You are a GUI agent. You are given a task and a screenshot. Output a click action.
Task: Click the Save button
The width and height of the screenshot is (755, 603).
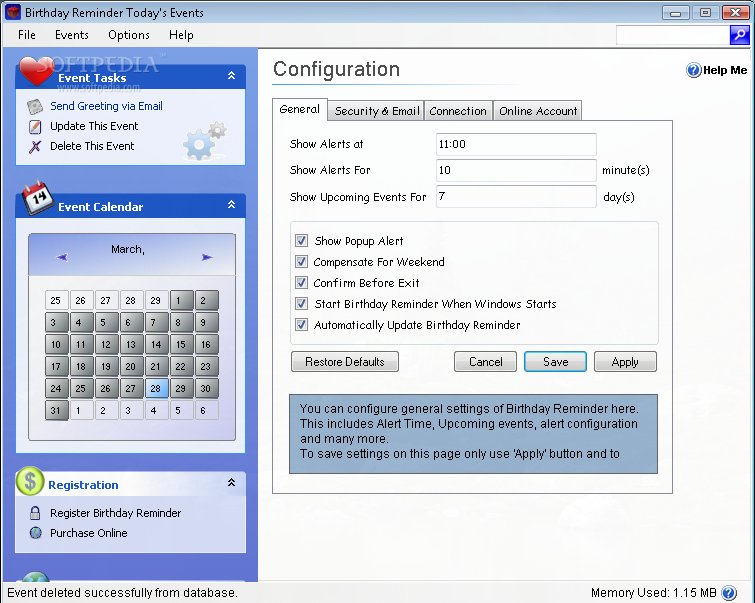(x=555, y=362)
